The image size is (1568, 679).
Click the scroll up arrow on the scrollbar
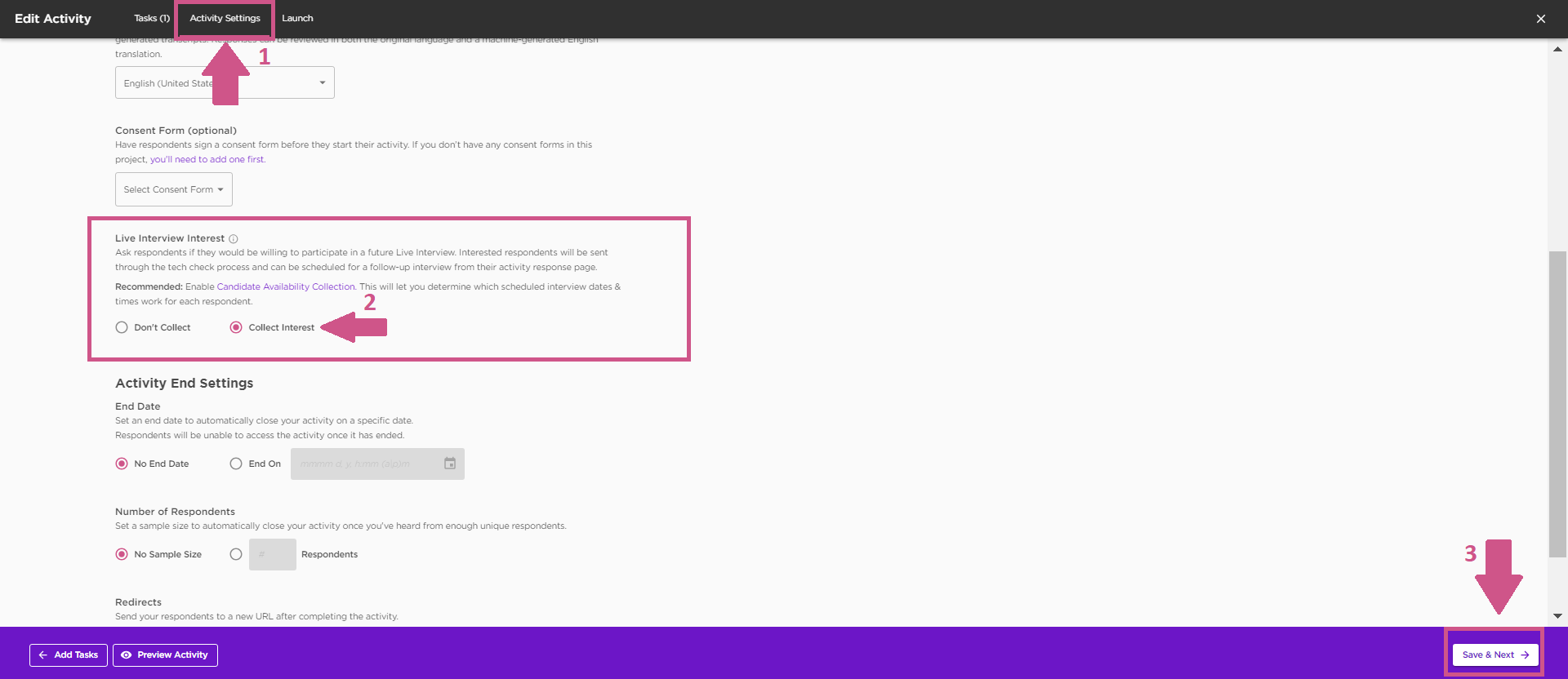tap(1557, 49)
